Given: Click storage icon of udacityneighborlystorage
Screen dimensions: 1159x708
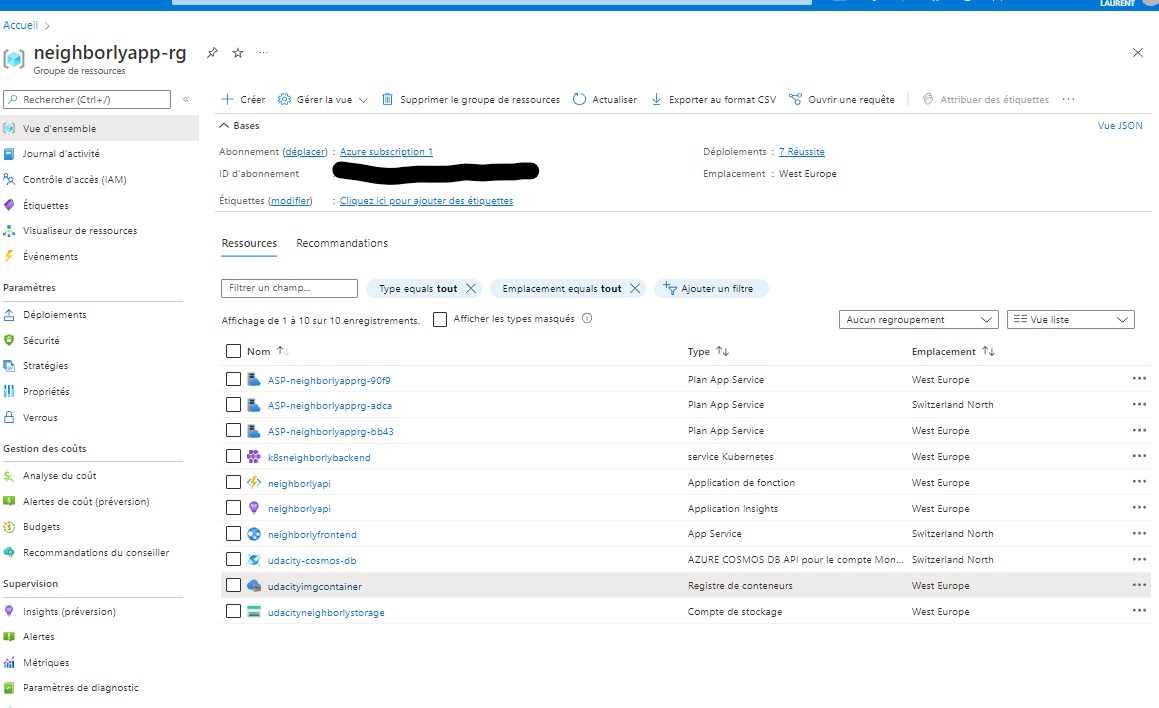Looking at the screenshot, I should click(x=254, y=611).
